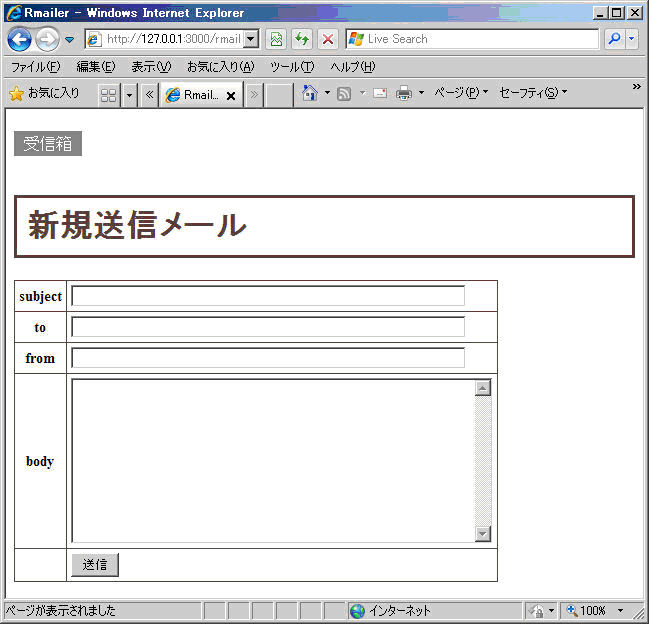The width and height of the screenshot is (649, 624).
Task: Print the page with printer icon
Action: pyautogui.click(x=404, y=93)
